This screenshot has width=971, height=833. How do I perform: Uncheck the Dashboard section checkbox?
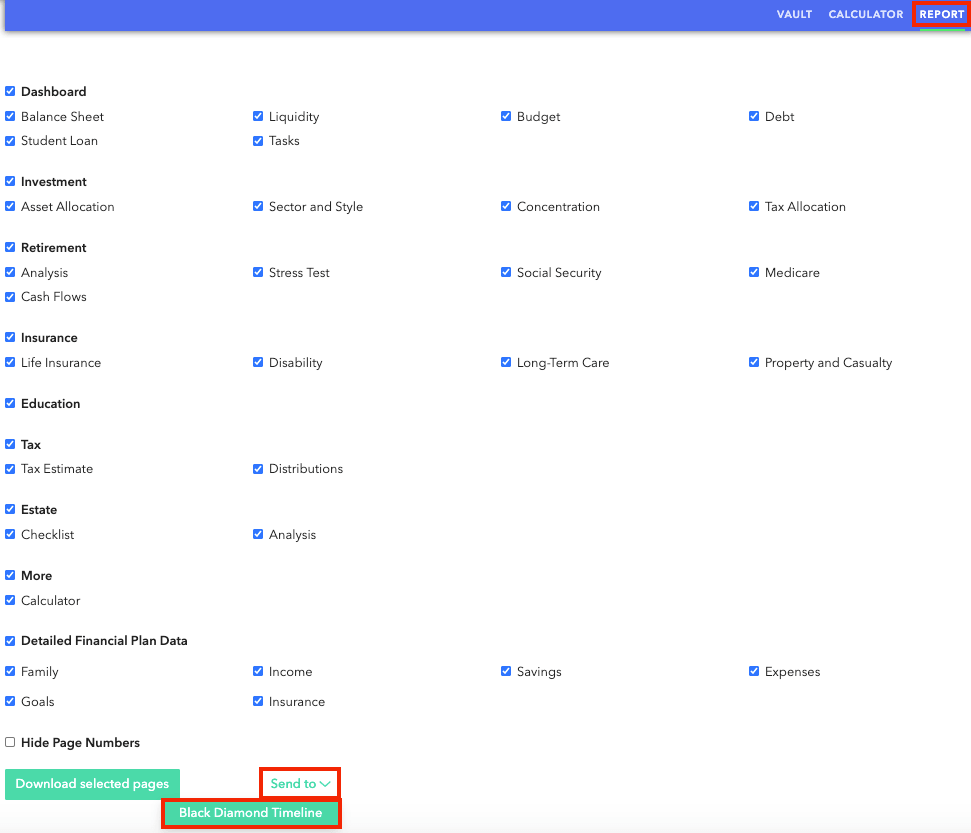10,91
